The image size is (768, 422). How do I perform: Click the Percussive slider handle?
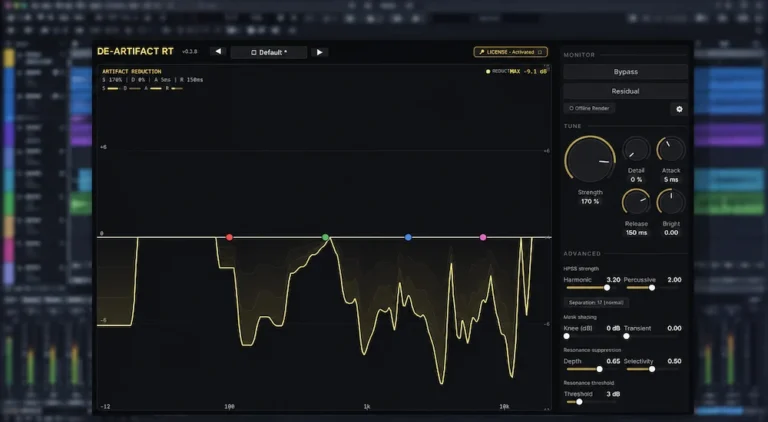[652, 288]
